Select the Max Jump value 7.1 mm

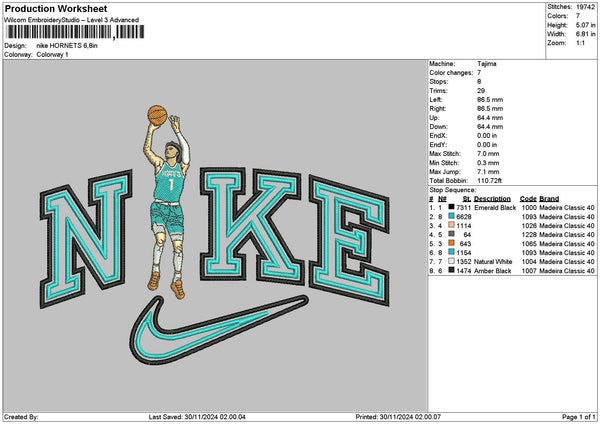488,172
